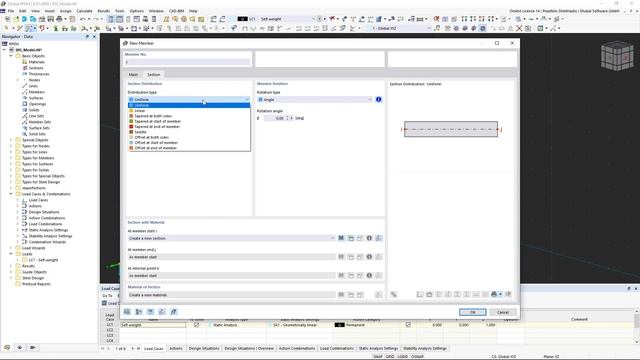Select Surfaces in Navigator tree
Image resolution: width=640 pixels, height=360 pixels.
click(x=36, y=98)
